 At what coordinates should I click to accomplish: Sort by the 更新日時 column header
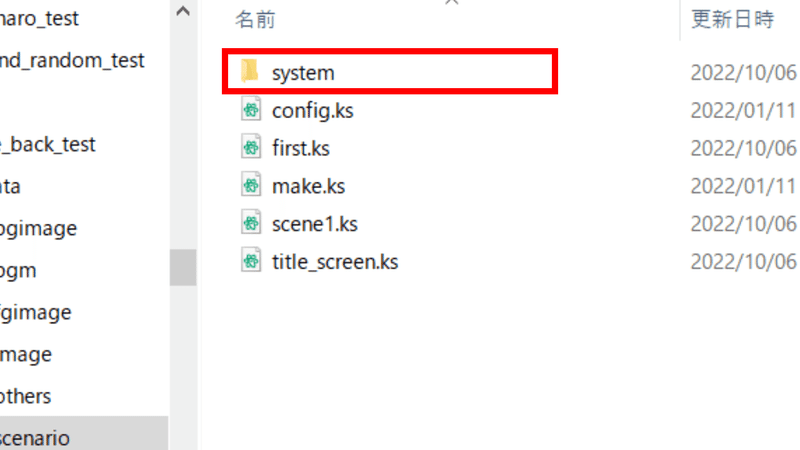tap(732, 19)
